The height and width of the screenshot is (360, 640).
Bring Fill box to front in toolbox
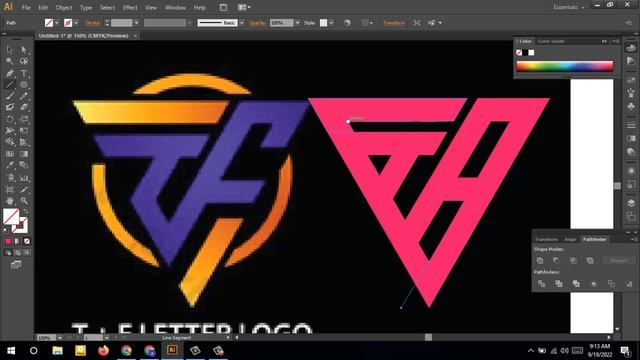11,216
